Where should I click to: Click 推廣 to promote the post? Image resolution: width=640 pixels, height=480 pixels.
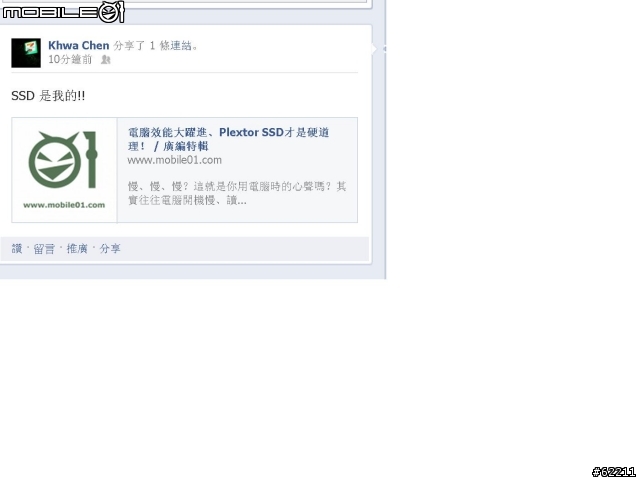[77, 249]
